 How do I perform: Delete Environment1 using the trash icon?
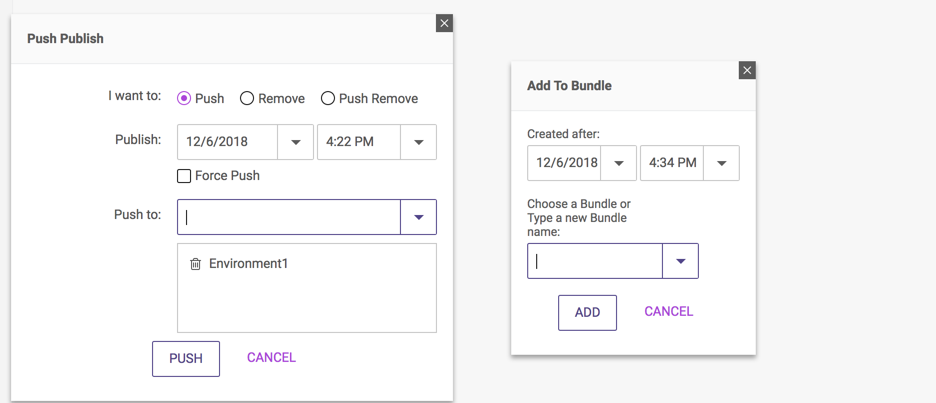(x=195, y=264)
